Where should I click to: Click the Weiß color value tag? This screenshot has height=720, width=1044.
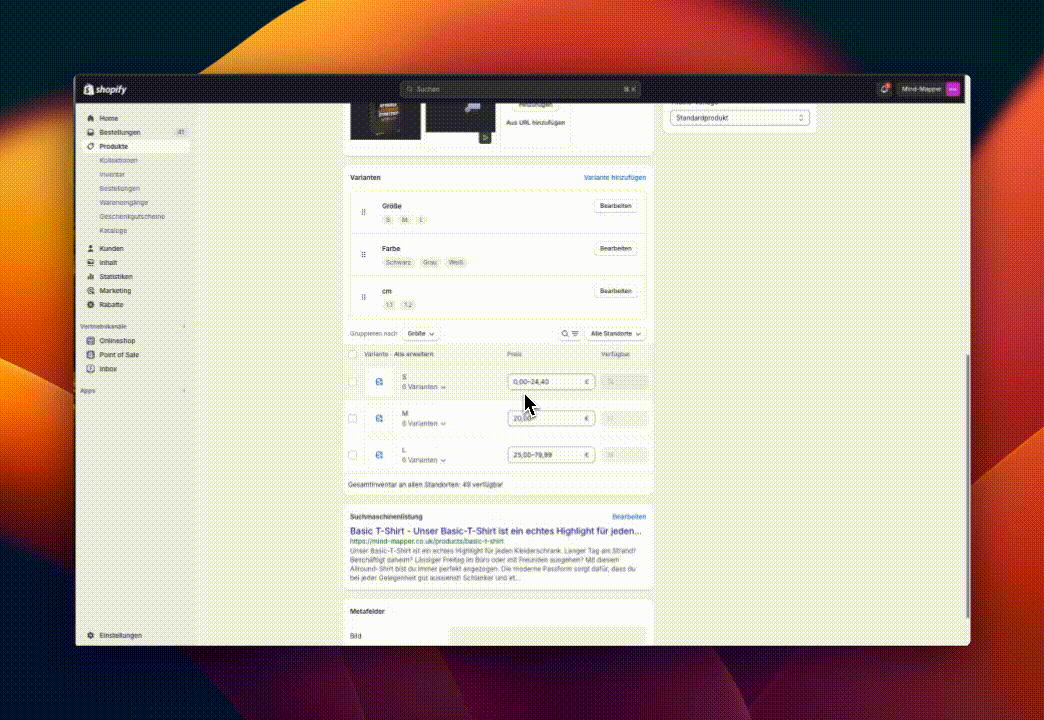point(456,262)
